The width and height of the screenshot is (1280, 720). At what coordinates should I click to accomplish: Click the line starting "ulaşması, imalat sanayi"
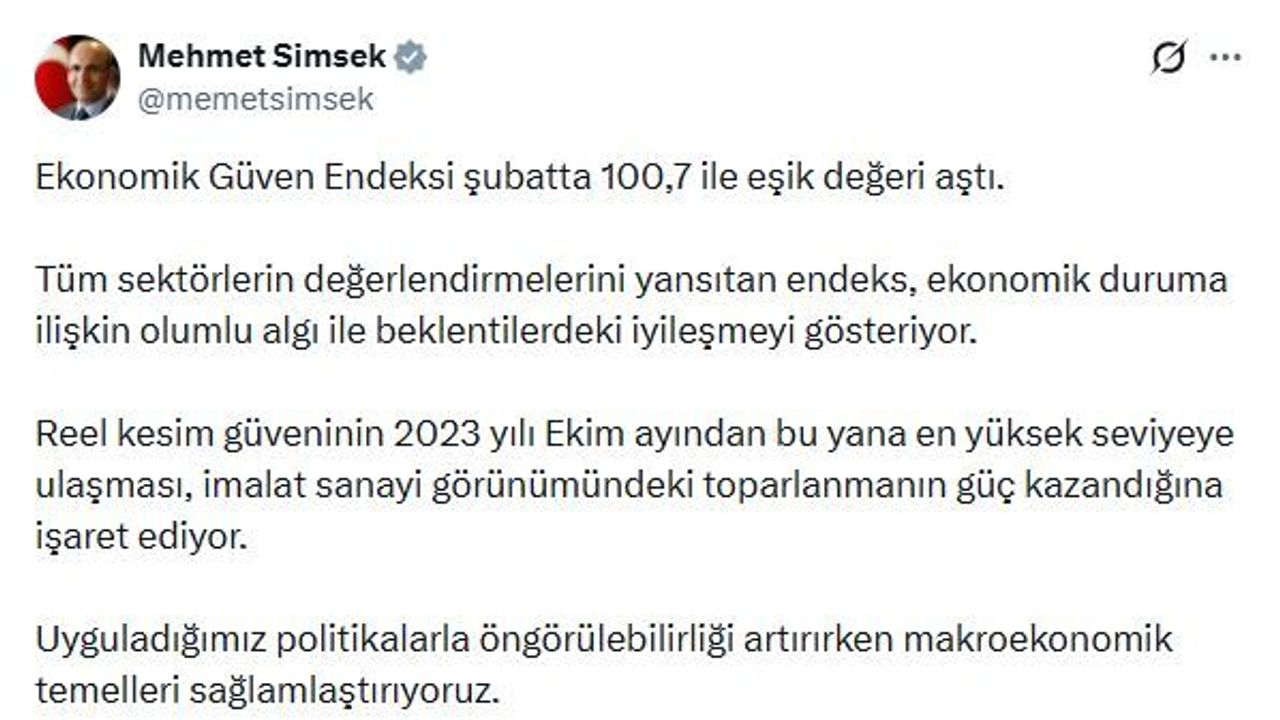(x=630, y=486)
